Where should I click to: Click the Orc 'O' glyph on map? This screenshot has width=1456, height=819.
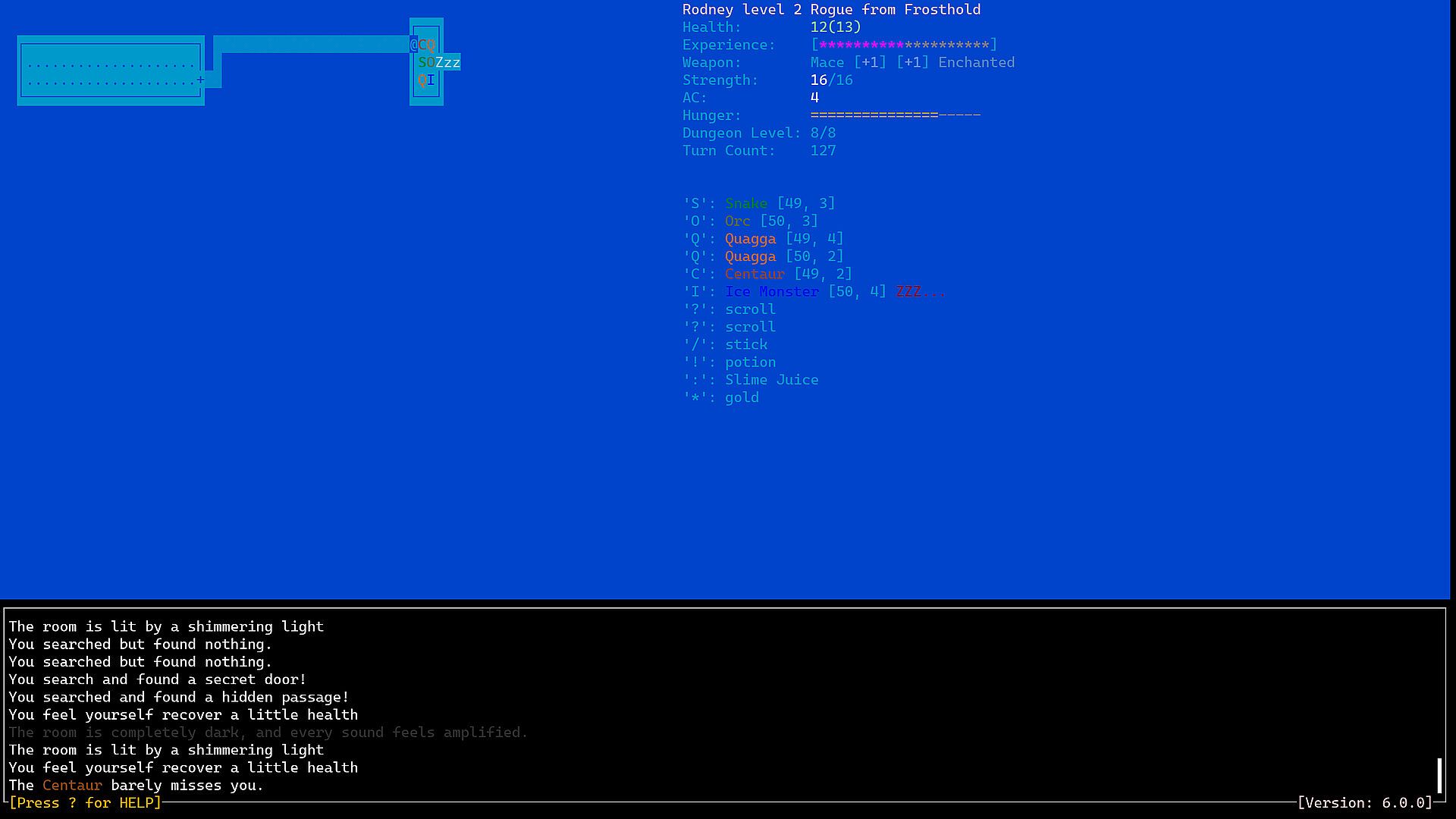pyautogui.click(x=431, y=62)
